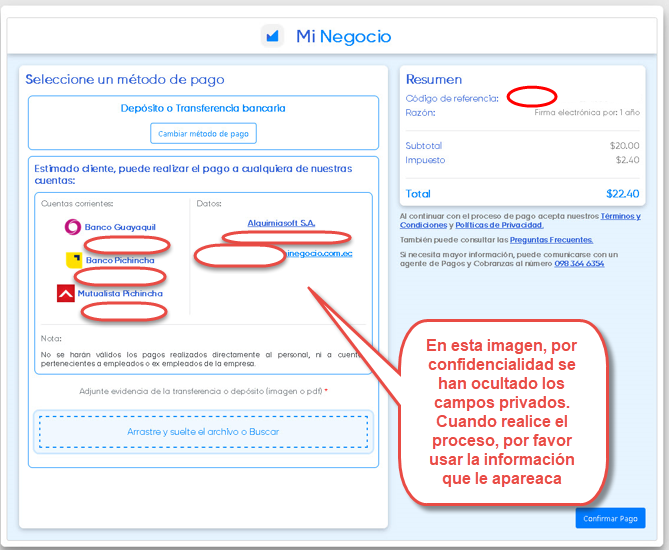Click the Total label

(418, 194)
